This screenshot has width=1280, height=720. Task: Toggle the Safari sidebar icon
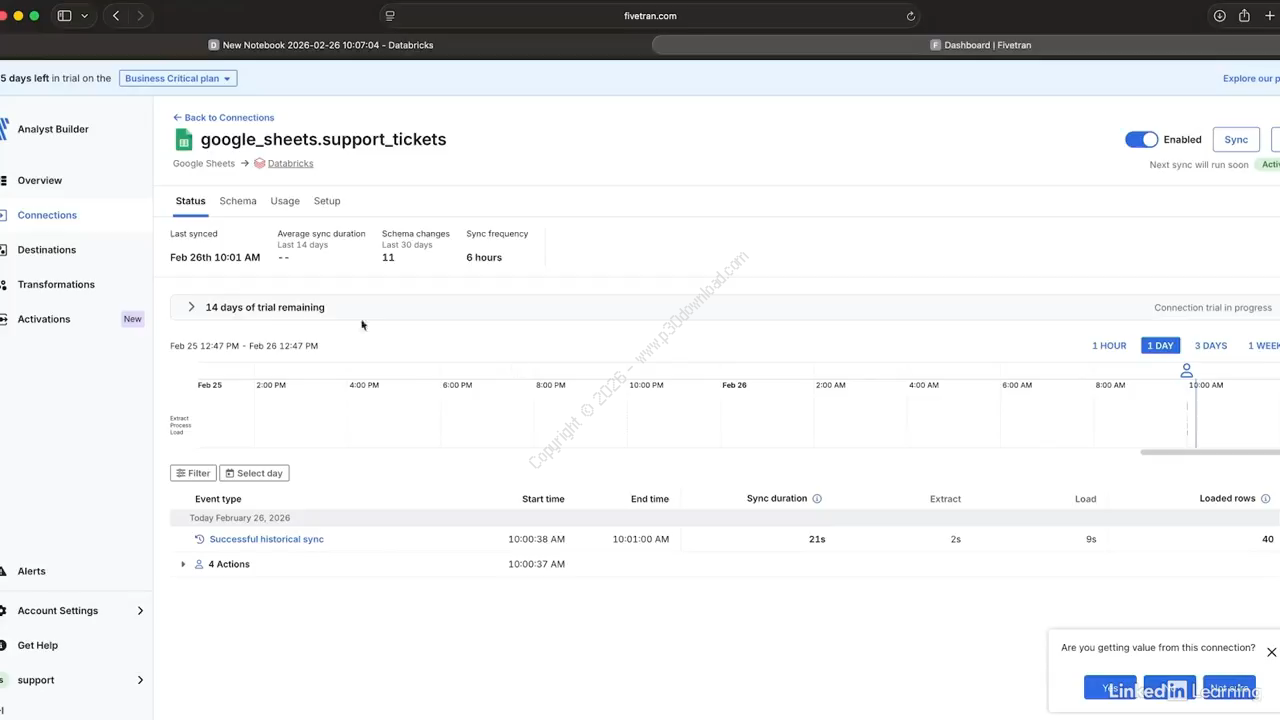64,16
